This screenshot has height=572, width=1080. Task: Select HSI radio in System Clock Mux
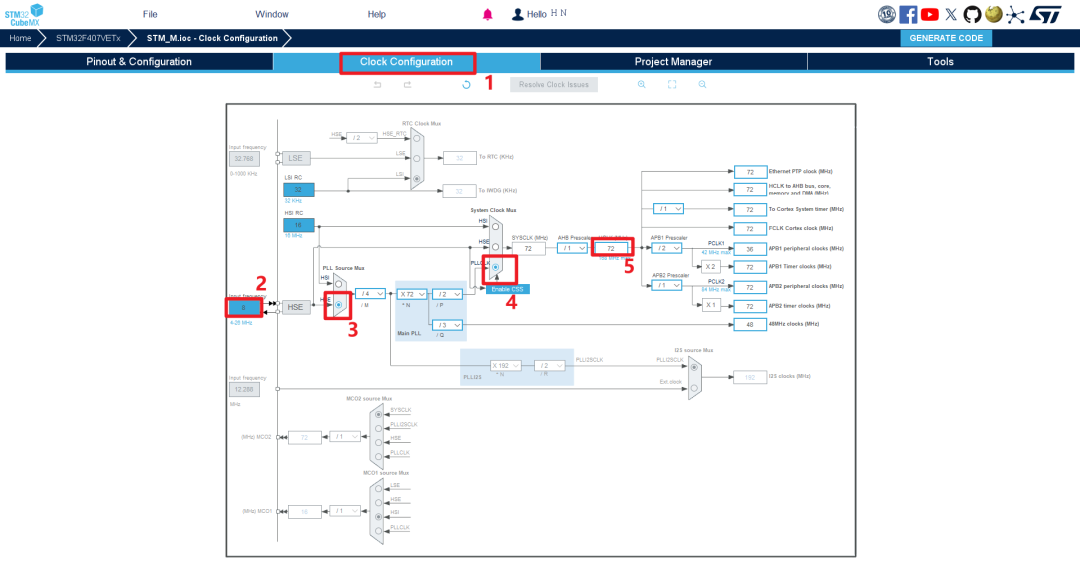(x=495, y=227)
